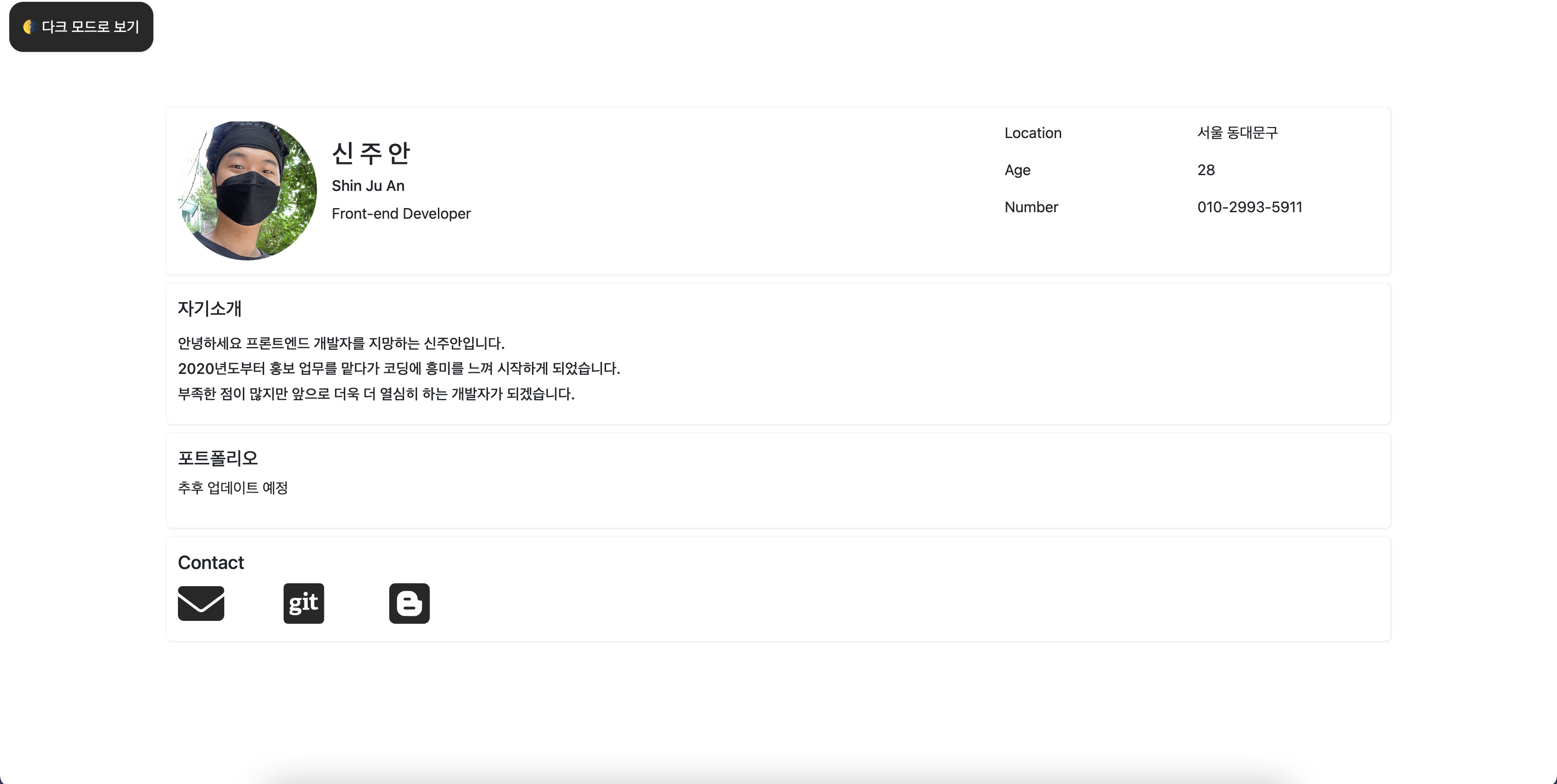Click the phone number 010-2993-5911
This screenshot has width=1557, height=784.
tap(1249, 207)
